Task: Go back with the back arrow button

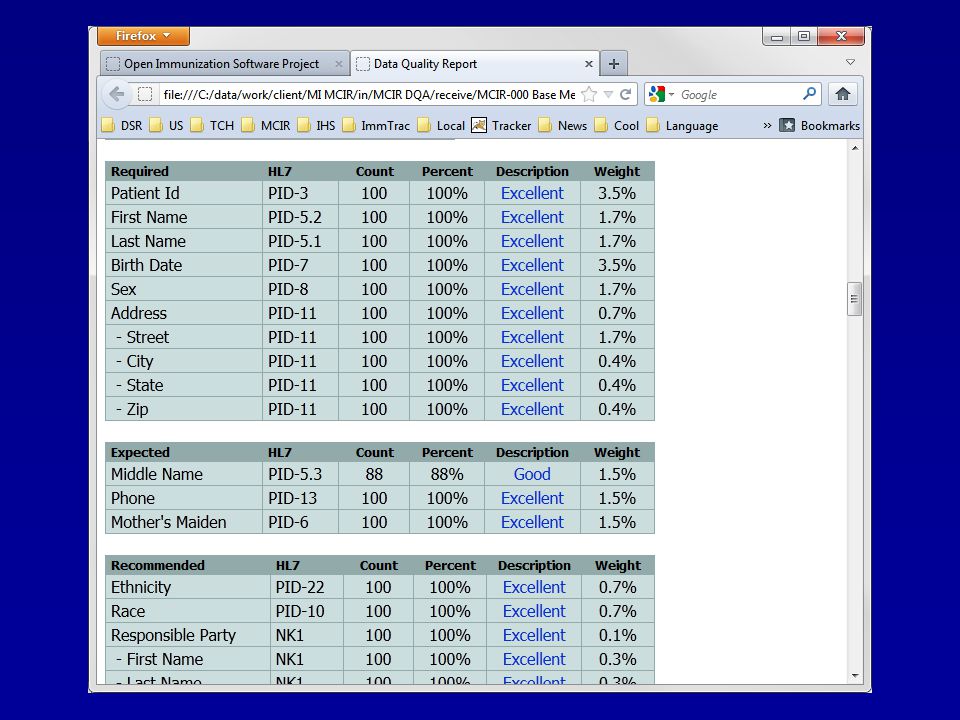Action: 116,94
